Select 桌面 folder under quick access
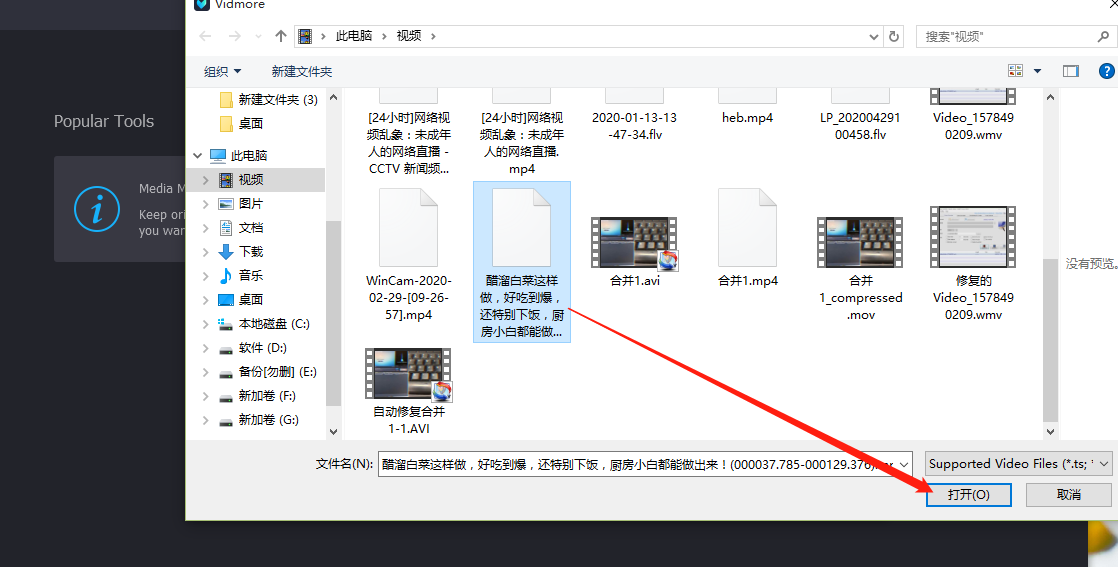The height and width of the screenshot is (567, 1119). click(x=241, y=123)
